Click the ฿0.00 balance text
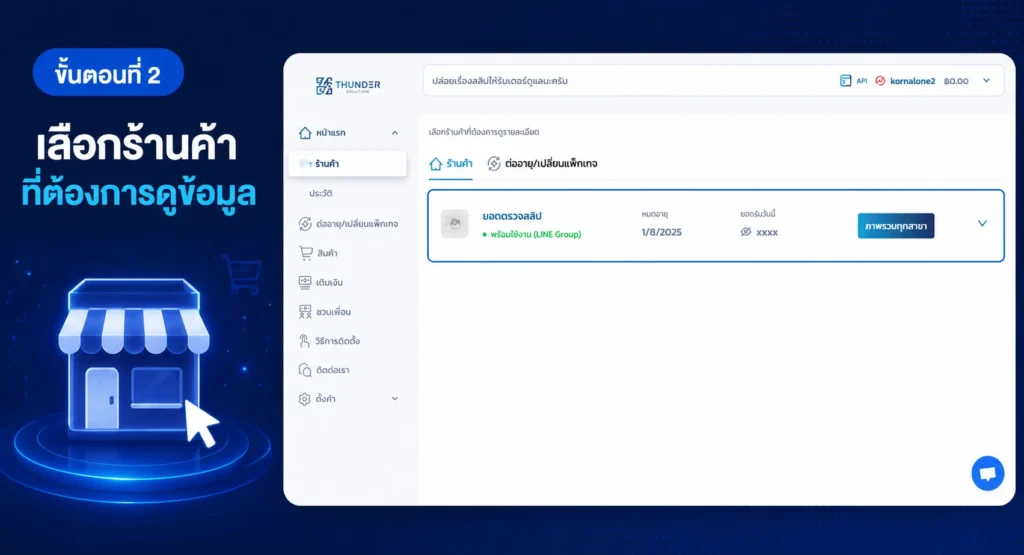The height and width of the screenshot is (555, 1024). coord(956,81)
